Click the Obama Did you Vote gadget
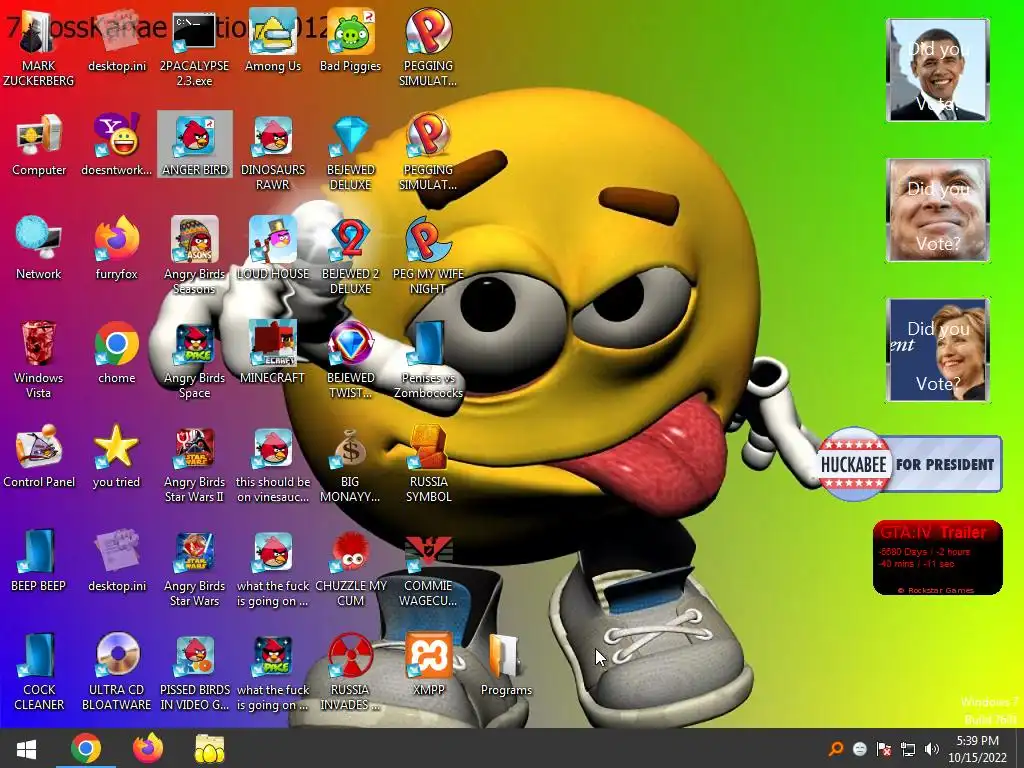Image resolution: width=1024 pixels, height=768 pixels. [938, 71]
